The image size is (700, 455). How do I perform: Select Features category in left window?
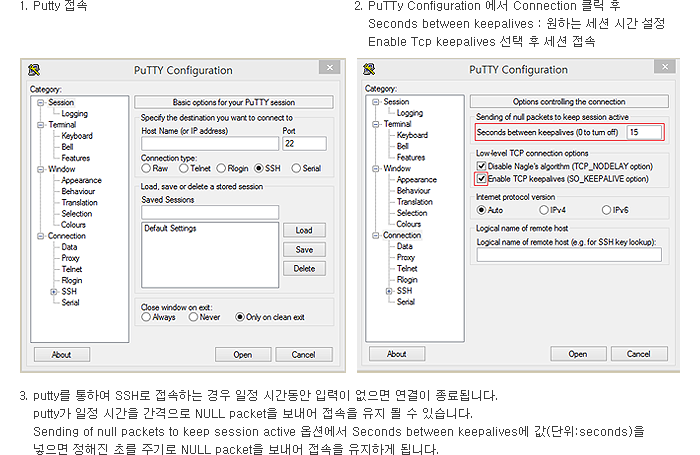[75, 159]
